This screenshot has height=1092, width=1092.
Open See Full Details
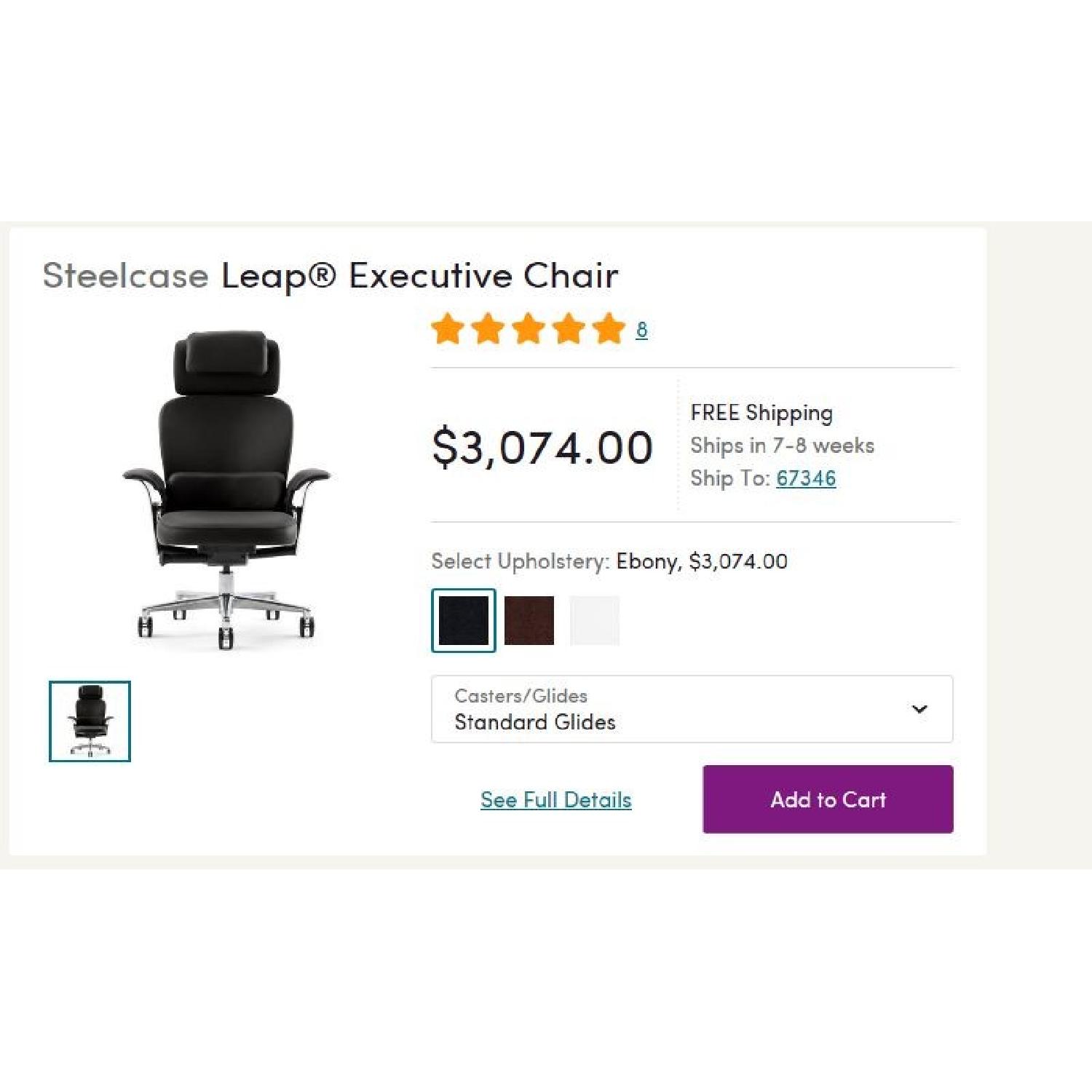(x=555, y=799)
